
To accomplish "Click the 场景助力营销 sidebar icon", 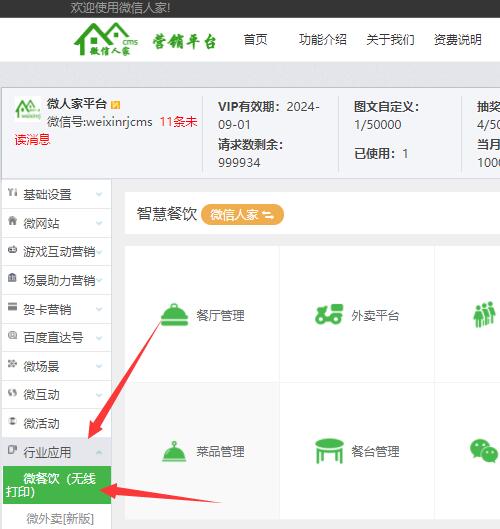I will click(x=12, y=278).
